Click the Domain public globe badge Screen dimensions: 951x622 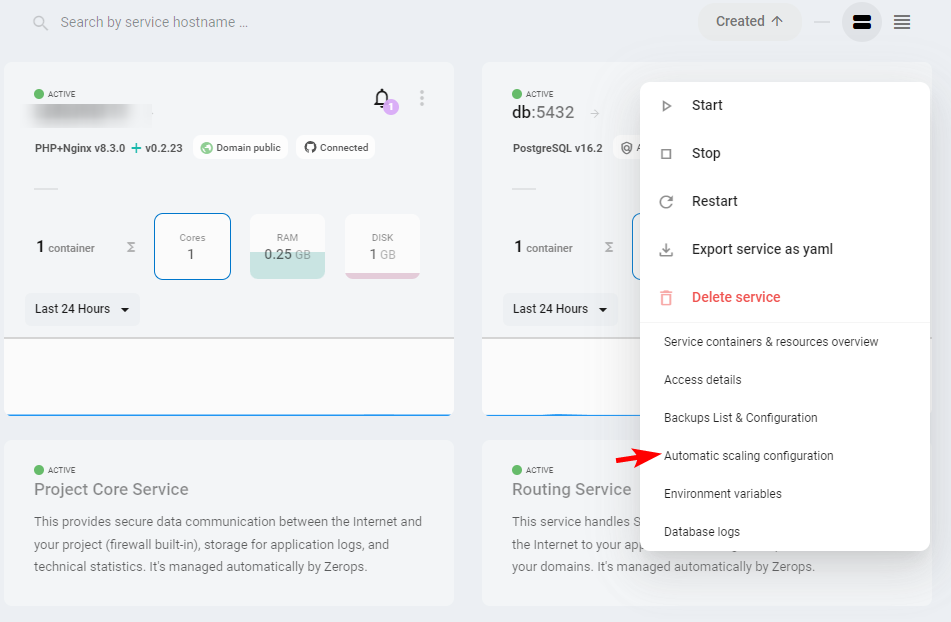point(240,148)
